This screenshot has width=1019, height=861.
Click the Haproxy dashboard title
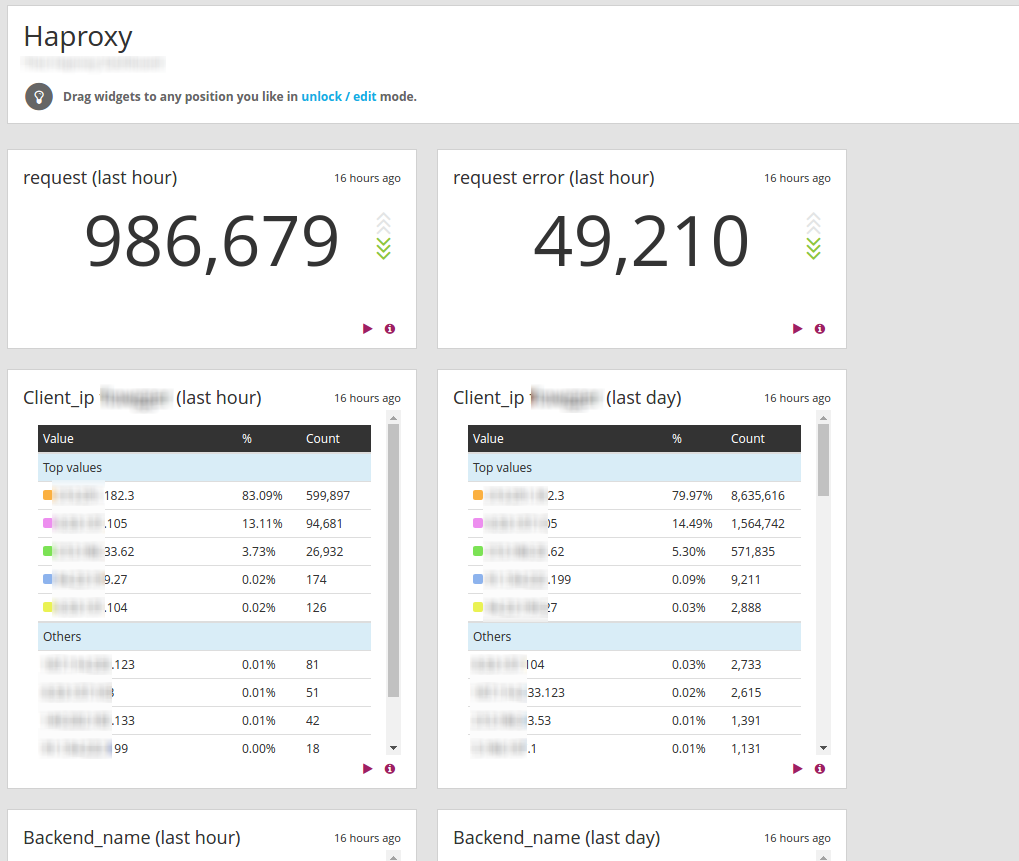77,37
